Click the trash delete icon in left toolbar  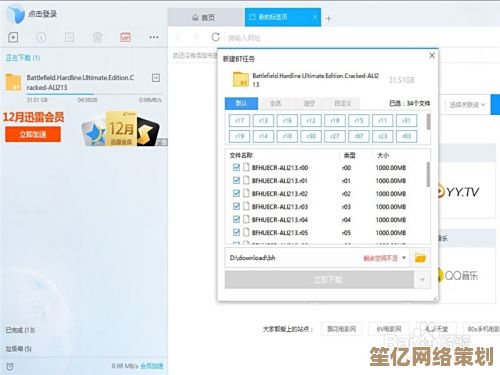pyautogui.click(x=97, y=37)
